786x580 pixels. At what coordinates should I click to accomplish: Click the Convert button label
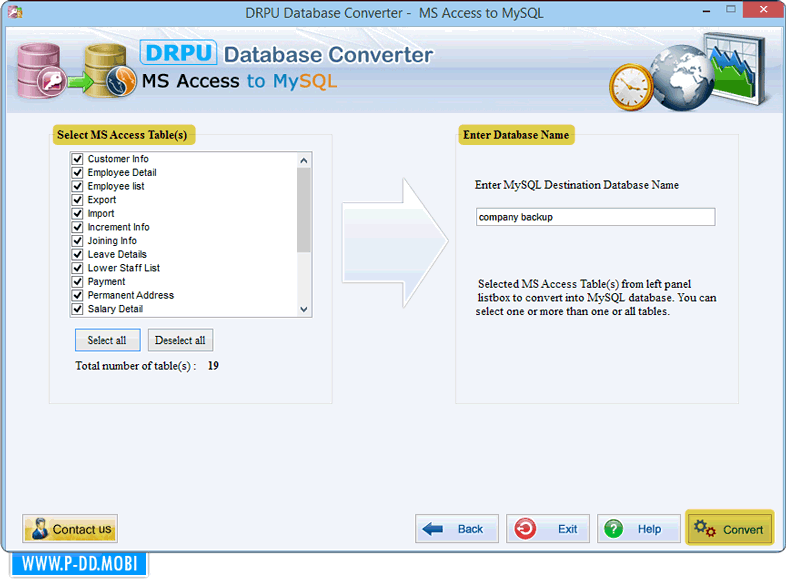click(743, 530)
